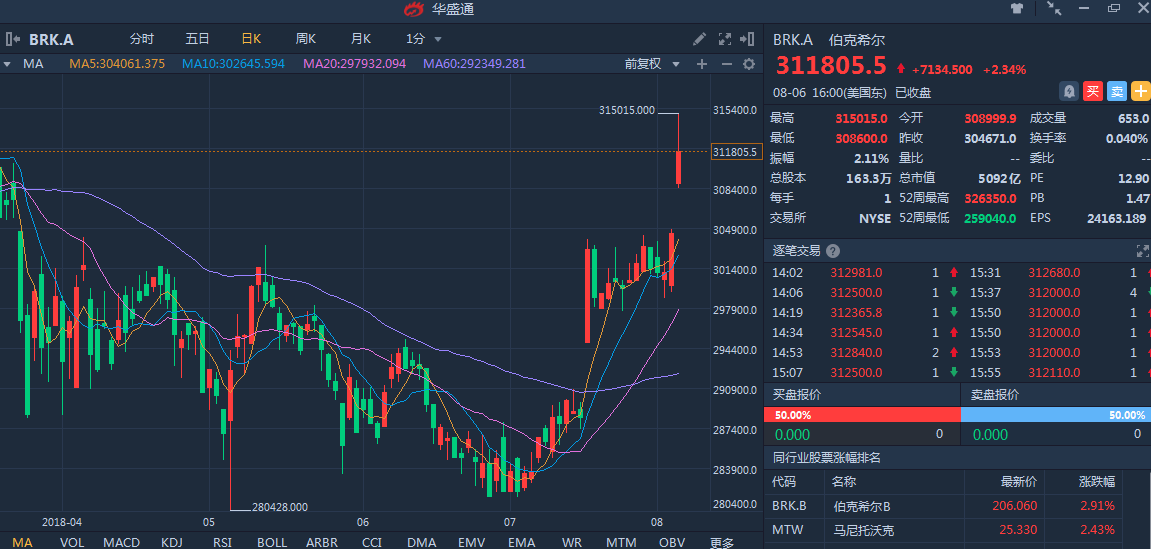Click the red 买 buy button
1151x549 pixels.
tap(1093, 91)
